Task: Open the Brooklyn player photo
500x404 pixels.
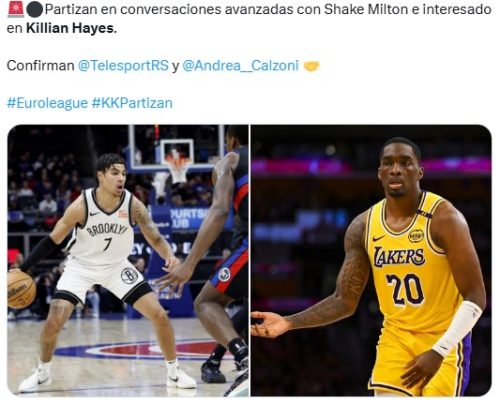Action: click(128, 260)
